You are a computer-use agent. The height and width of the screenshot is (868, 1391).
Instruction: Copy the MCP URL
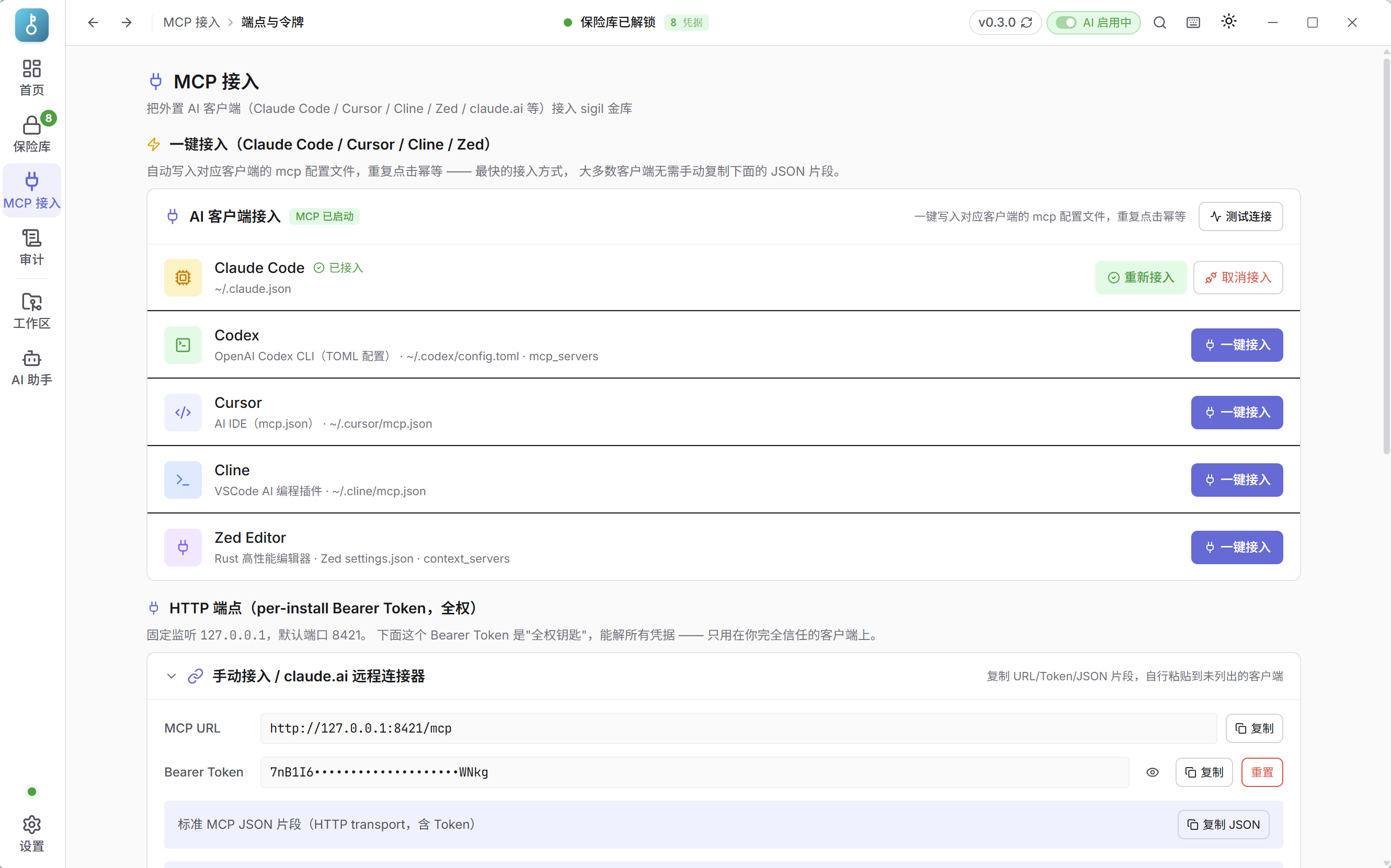[1254, 728]
